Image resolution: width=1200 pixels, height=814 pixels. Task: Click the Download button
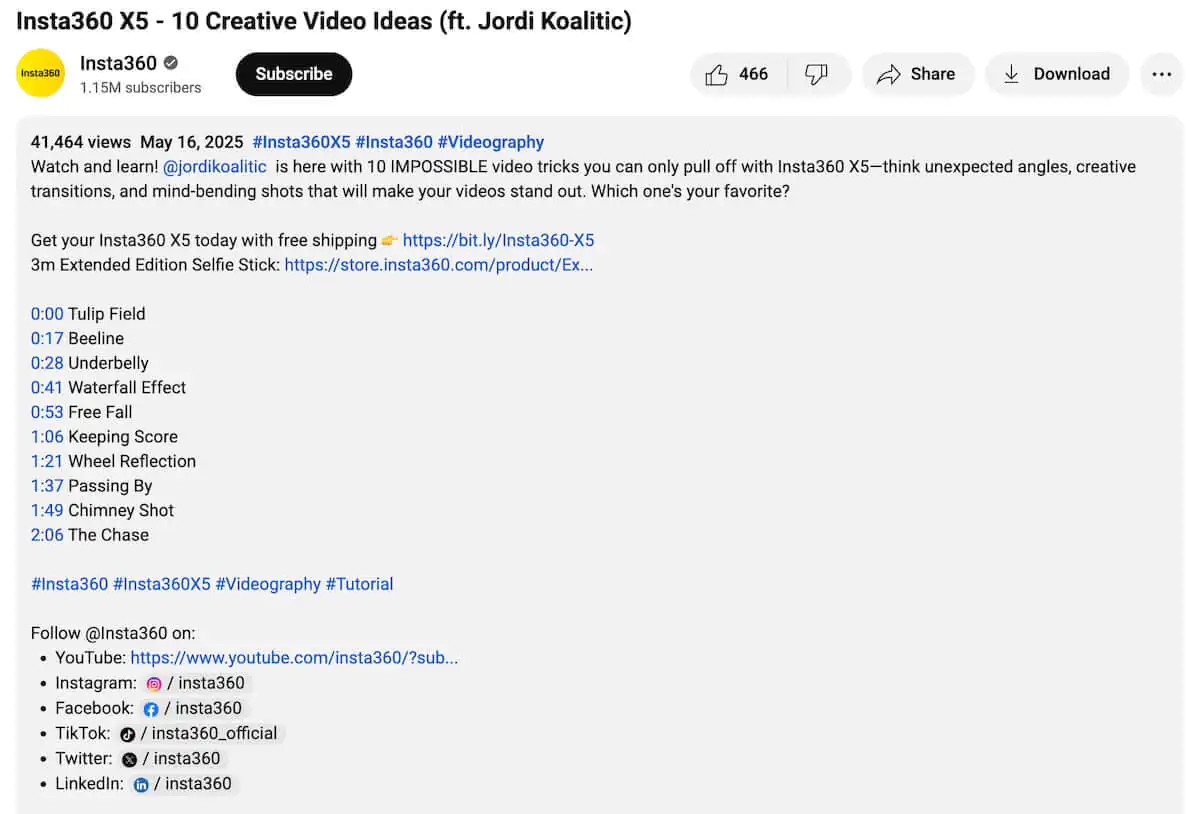point(1057,74)
